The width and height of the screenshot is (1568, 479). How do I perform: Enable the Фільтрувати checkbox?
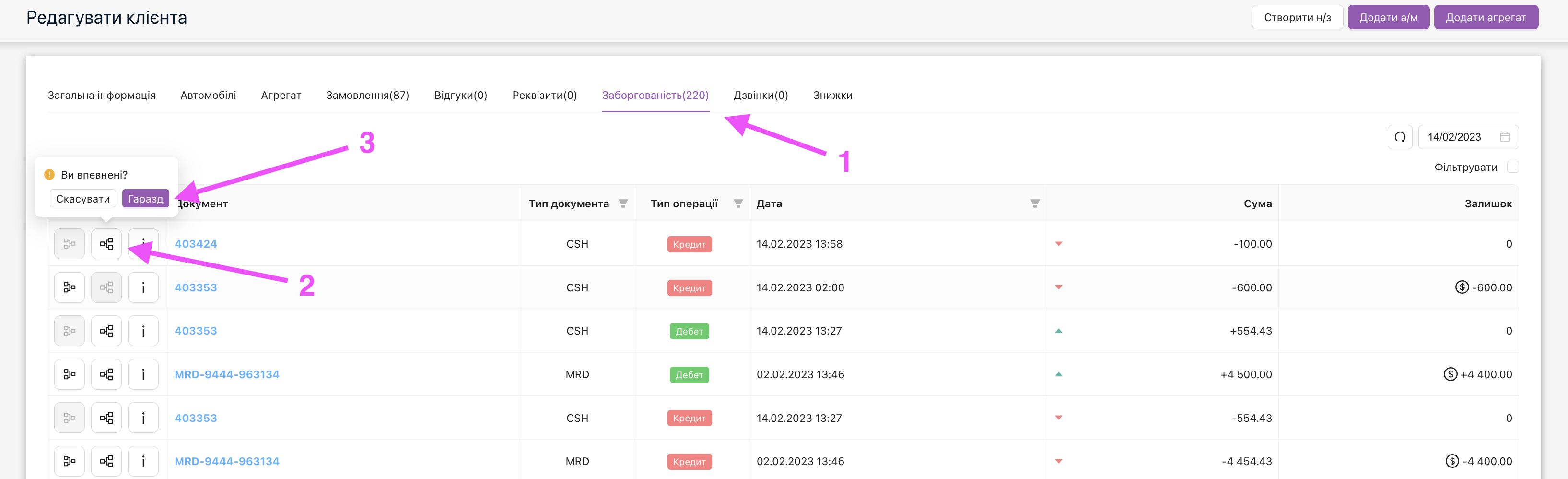pos(1512,167)
